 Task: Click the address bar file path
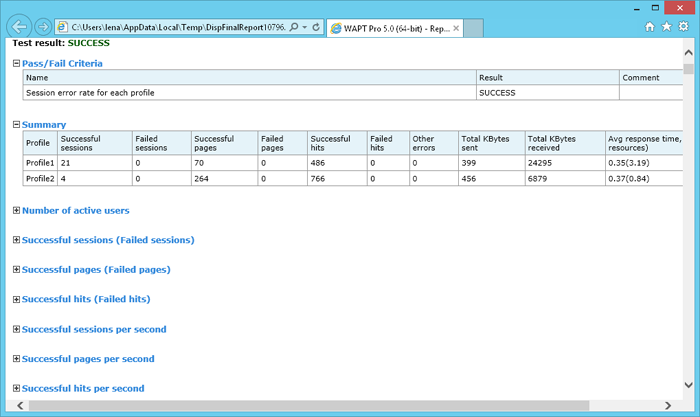[178, 27]
